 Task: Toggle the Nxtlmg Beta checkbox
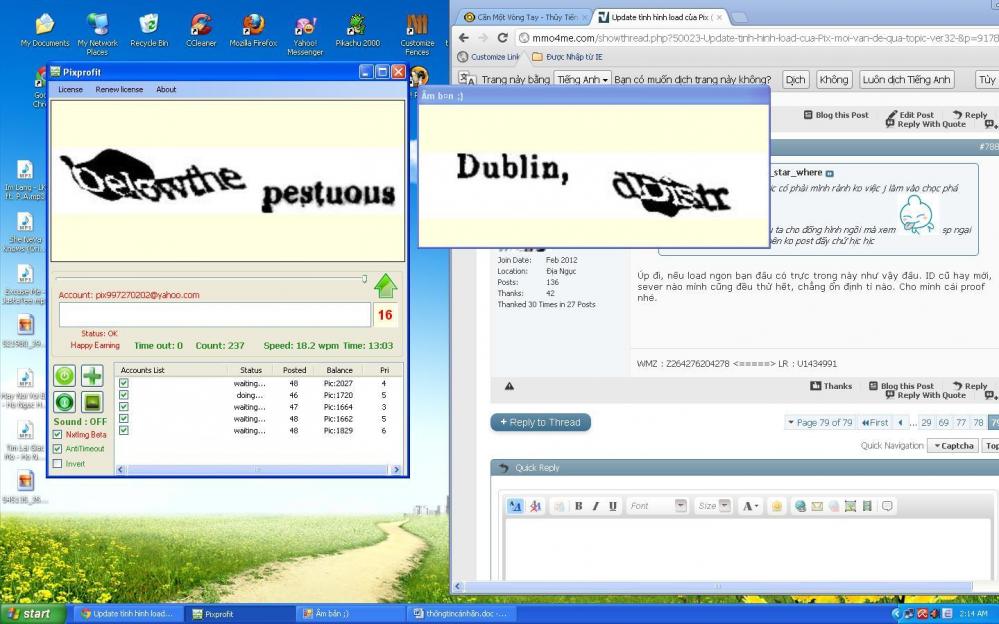click(57, 435)
